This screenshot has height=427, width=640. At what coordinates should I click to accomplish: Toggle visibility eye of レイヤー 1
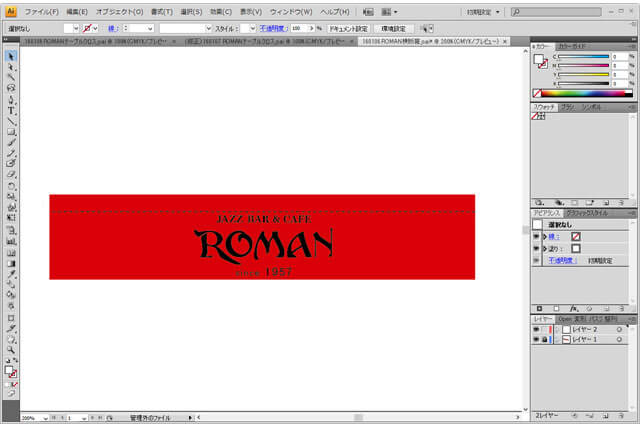tap(536, 339)
